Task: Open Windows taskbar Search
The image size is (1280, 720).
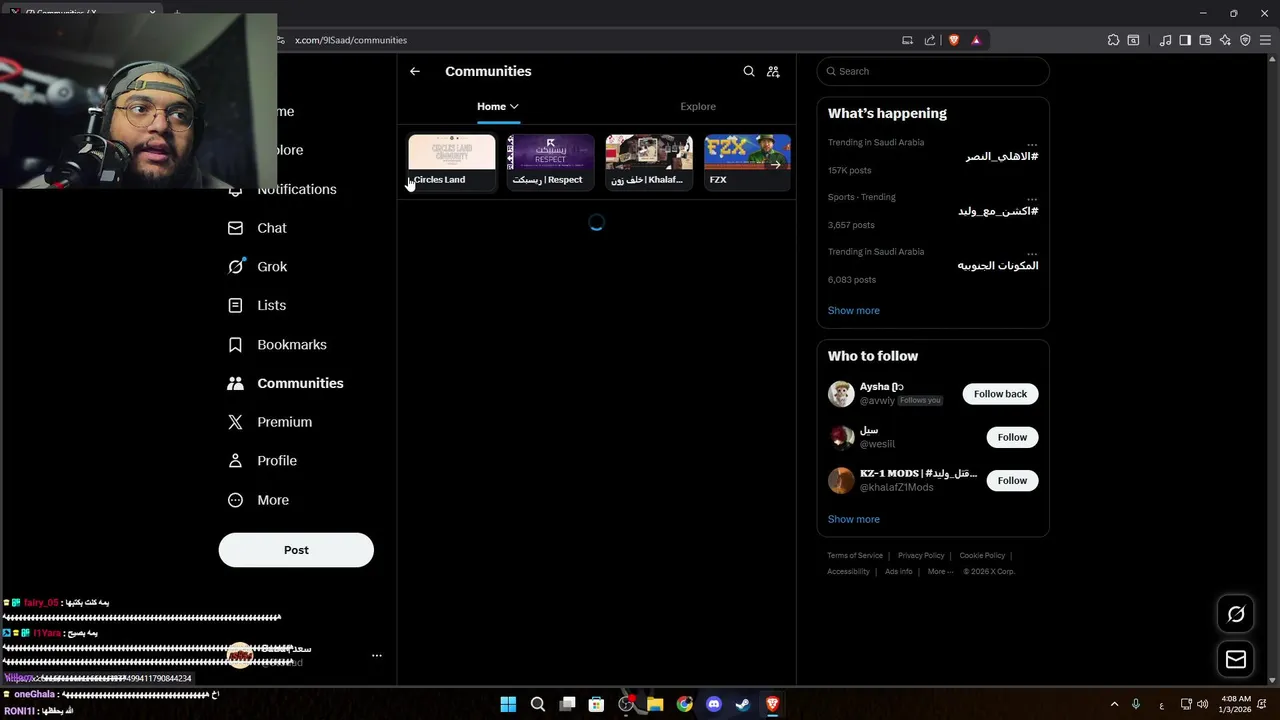Action: (537, 704)
